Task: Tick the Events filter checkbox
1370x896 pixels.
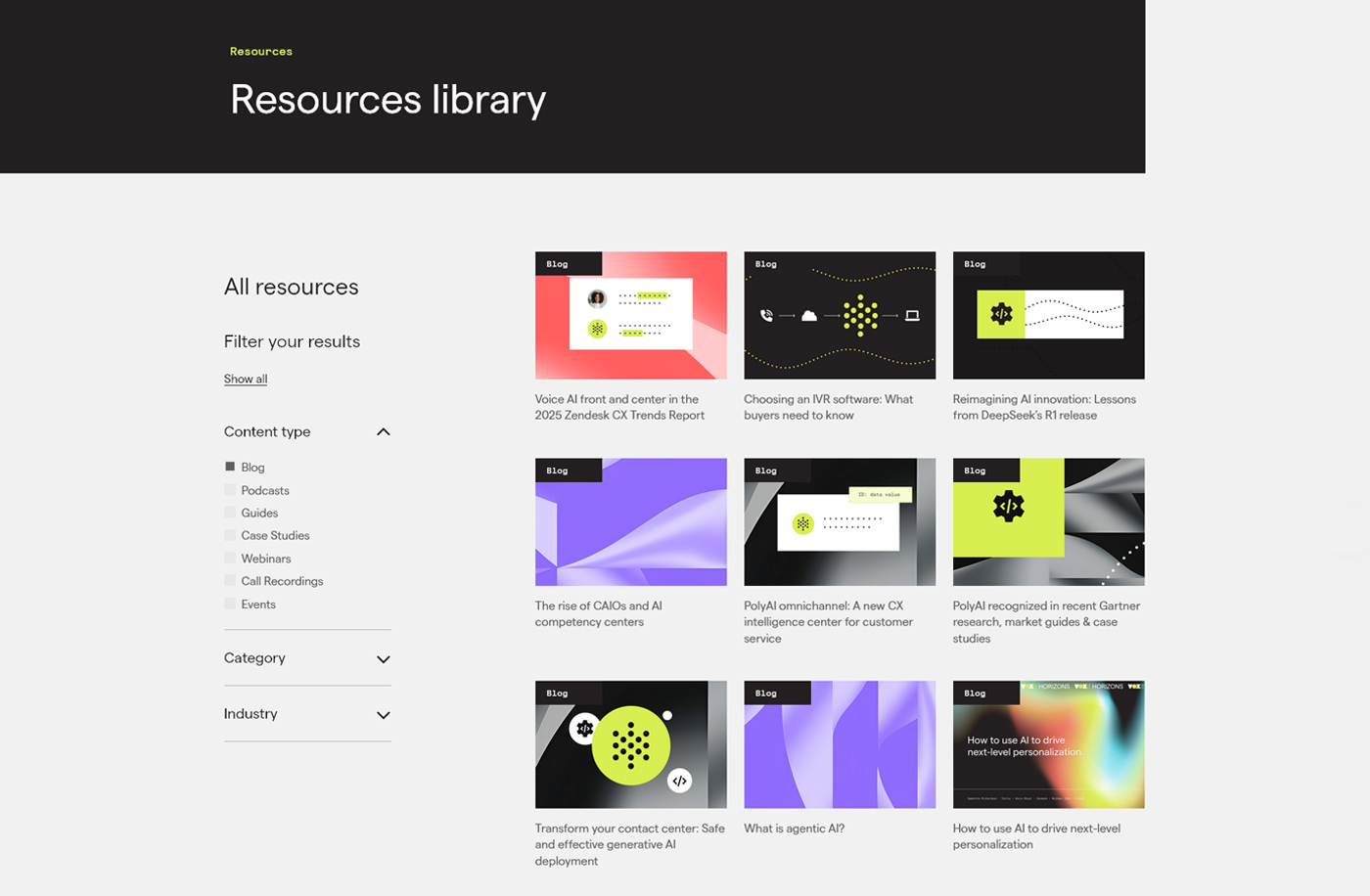Action: (x=230, y=605)
